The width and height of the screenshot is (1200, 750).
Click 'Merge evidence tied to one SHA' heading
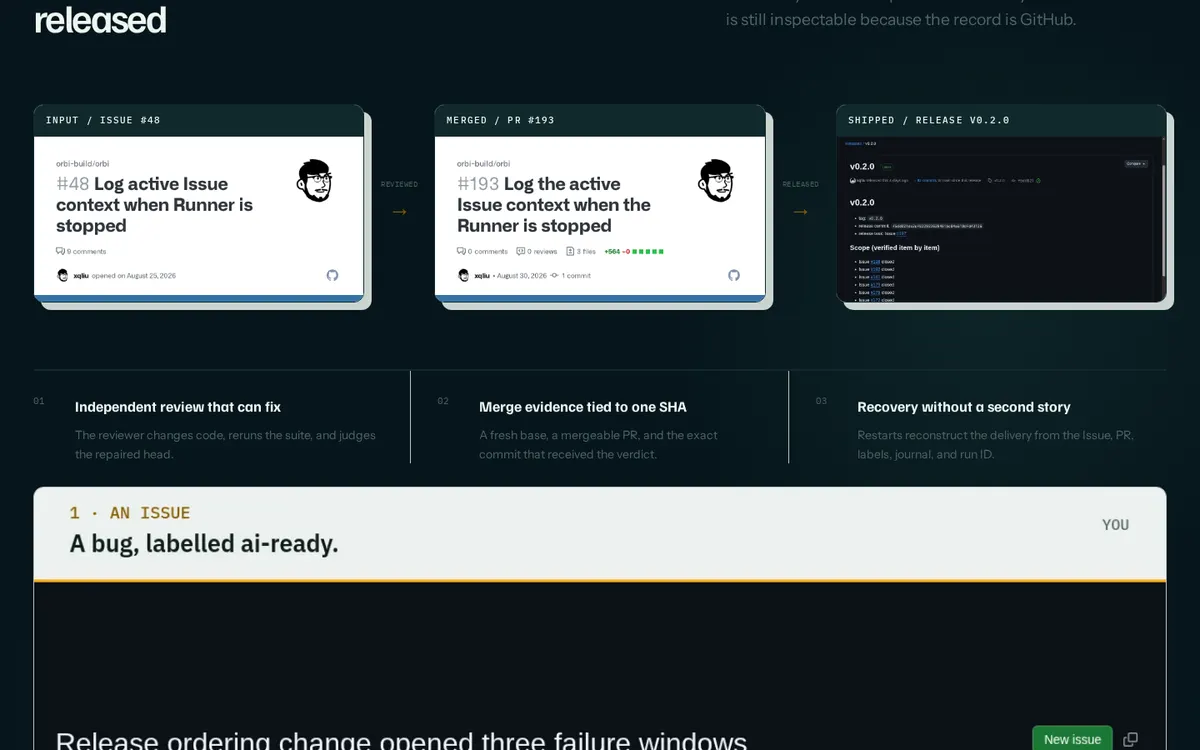click(583, 407)
